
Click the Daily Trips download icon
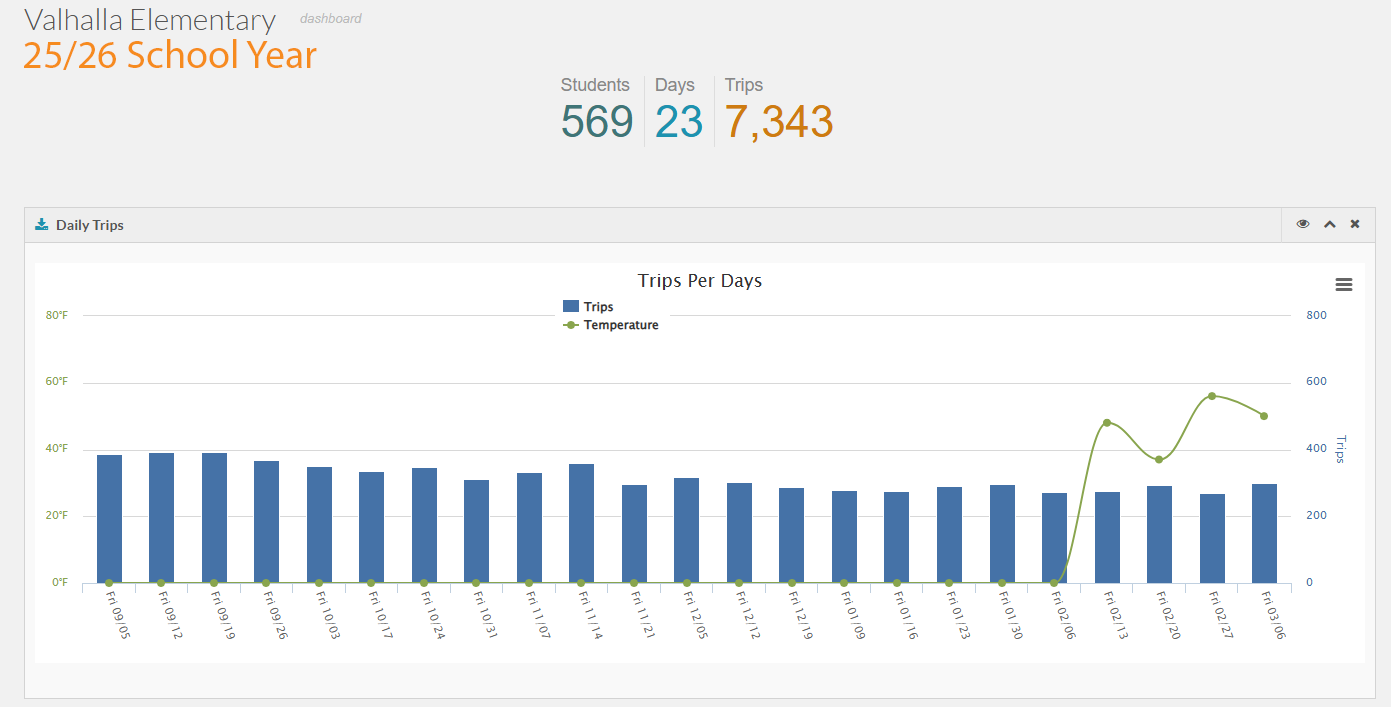[x=42, y=225]
